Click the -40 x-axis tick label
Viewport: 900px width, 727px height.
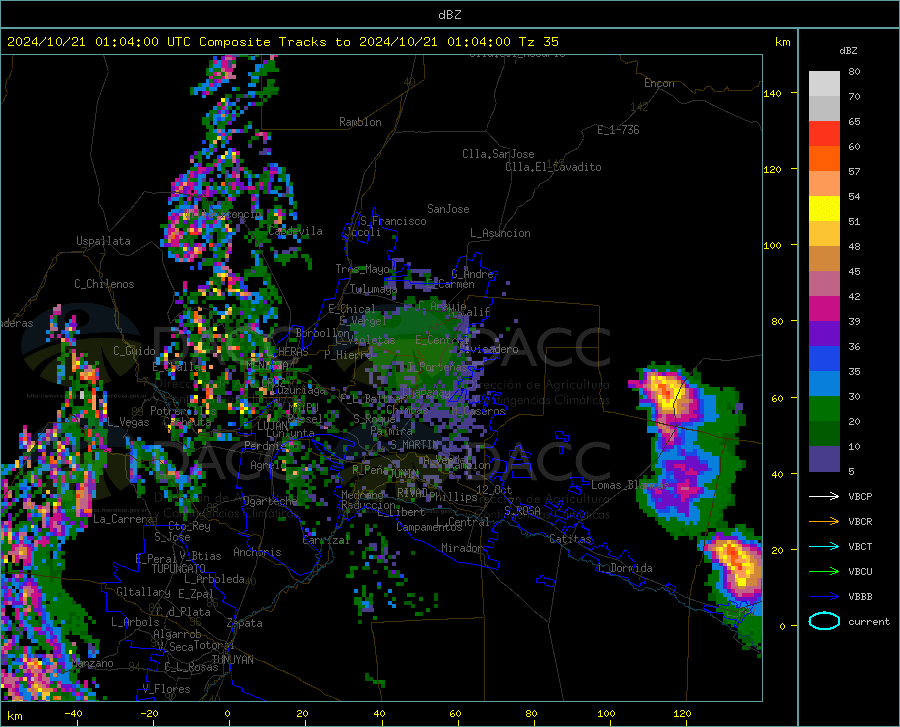pyautogui.click(x=73, y=714)
